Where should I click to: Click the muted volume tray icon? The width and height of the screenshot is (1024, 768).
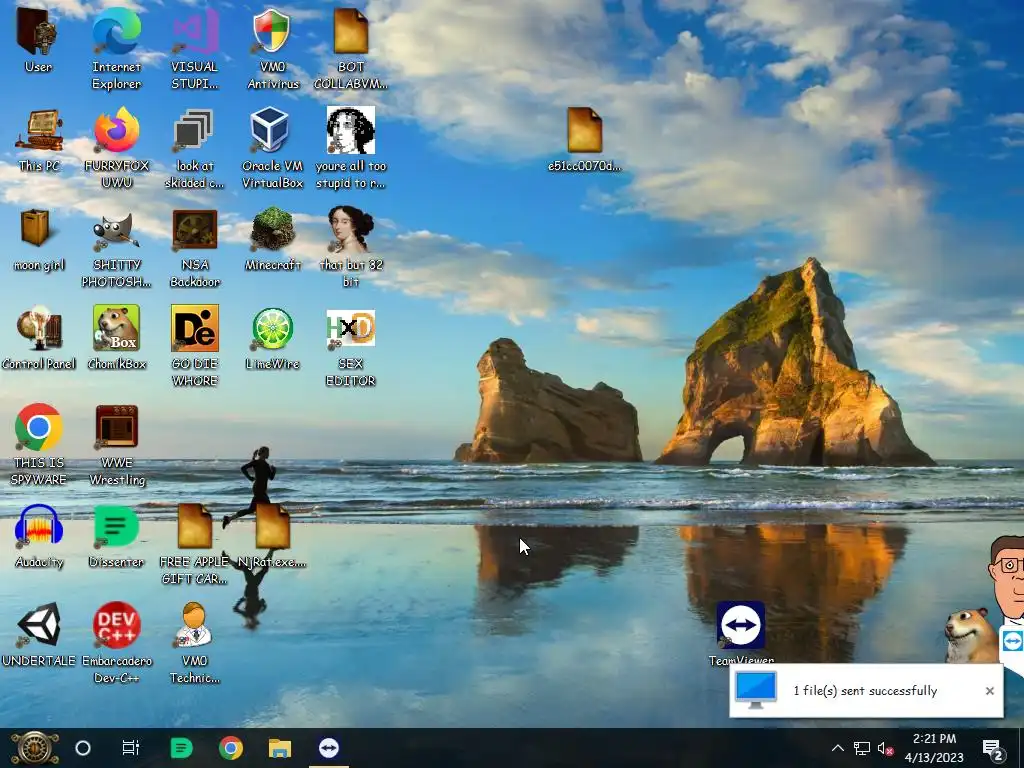[886, 748]
